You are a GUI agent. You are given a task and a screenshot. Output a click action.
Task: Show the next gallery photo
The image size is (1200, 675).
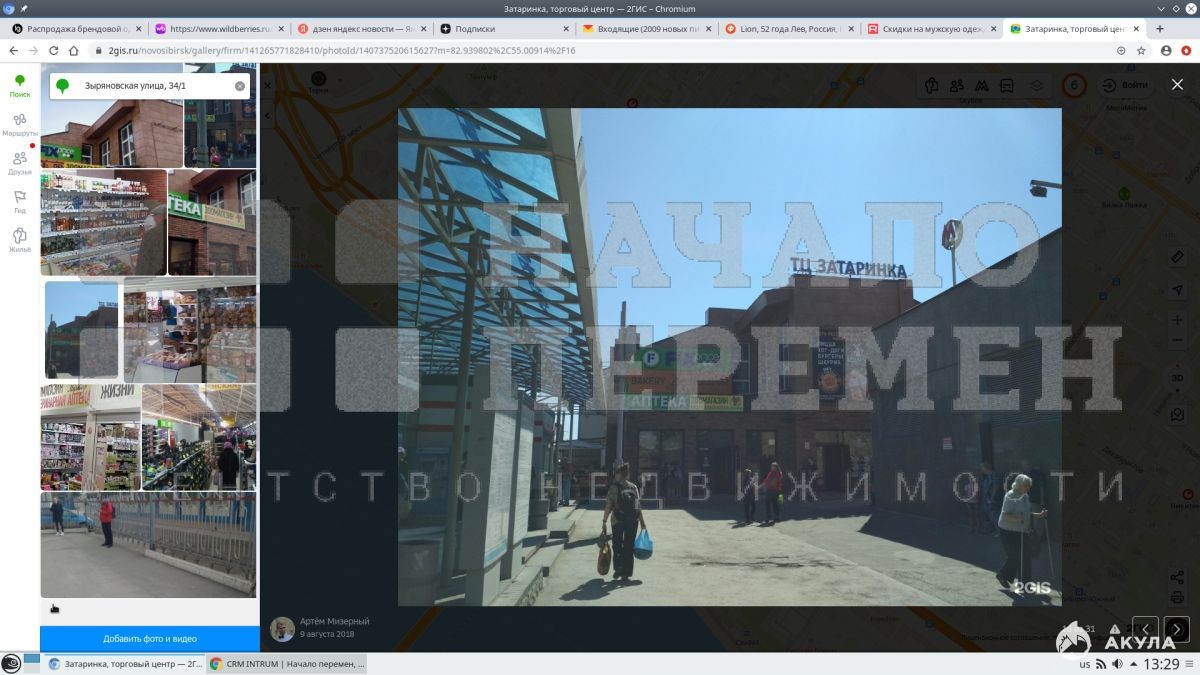pyautogui.click(x=1177, y=629)
